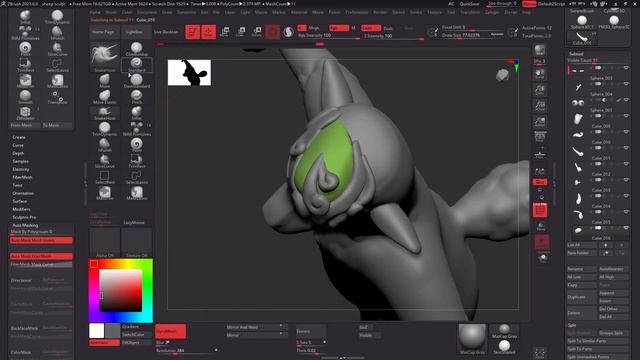Select the Standard brush

137,65
